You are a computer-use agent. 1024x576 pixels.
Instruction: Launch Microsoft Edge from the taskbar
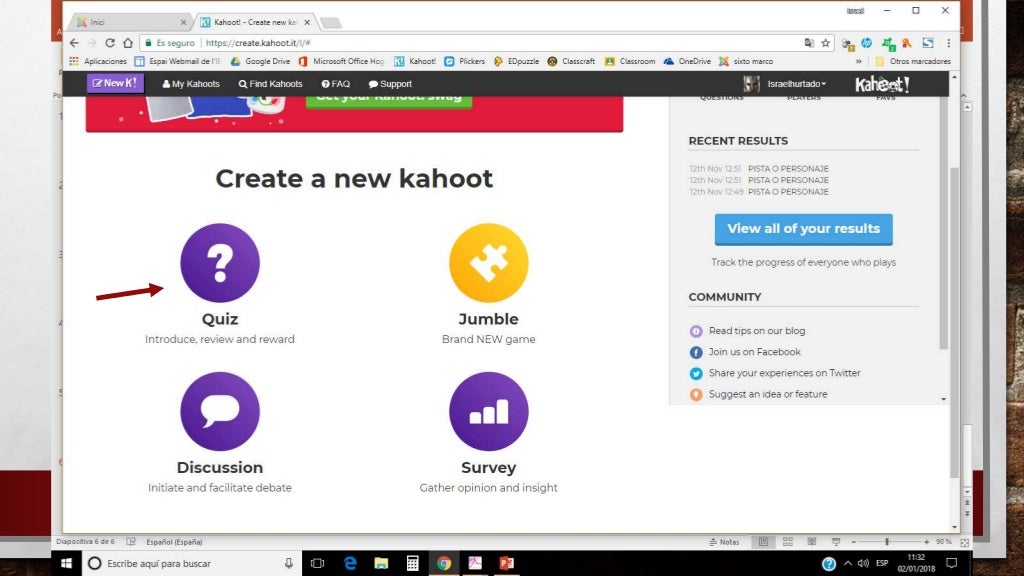coord(350,563)
